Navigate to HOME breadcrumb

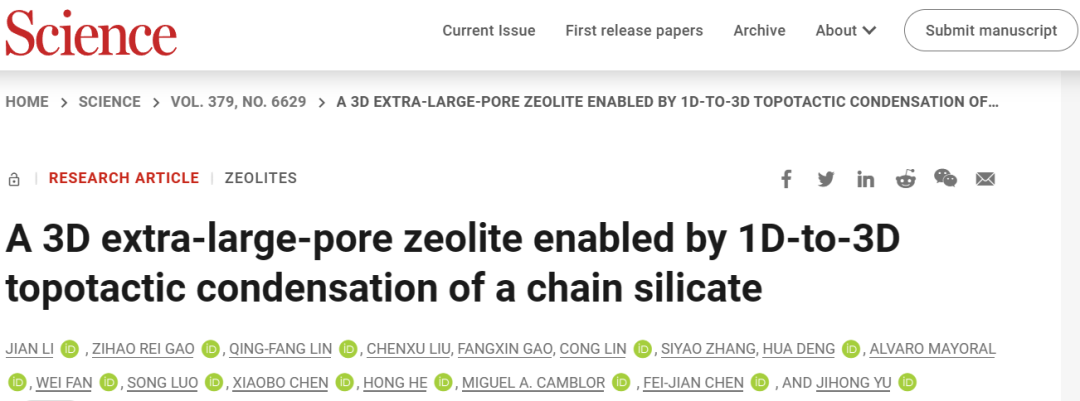pos(27,102)
